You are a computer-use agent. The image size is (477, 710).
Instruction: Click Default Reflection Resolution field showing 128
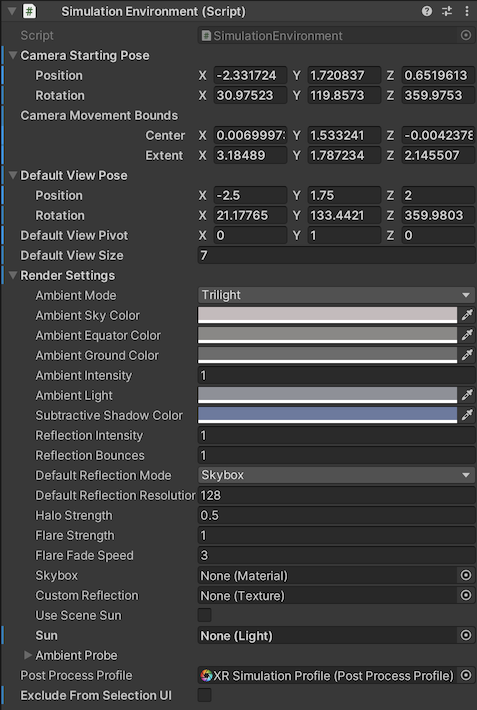[x=336, y=495]
